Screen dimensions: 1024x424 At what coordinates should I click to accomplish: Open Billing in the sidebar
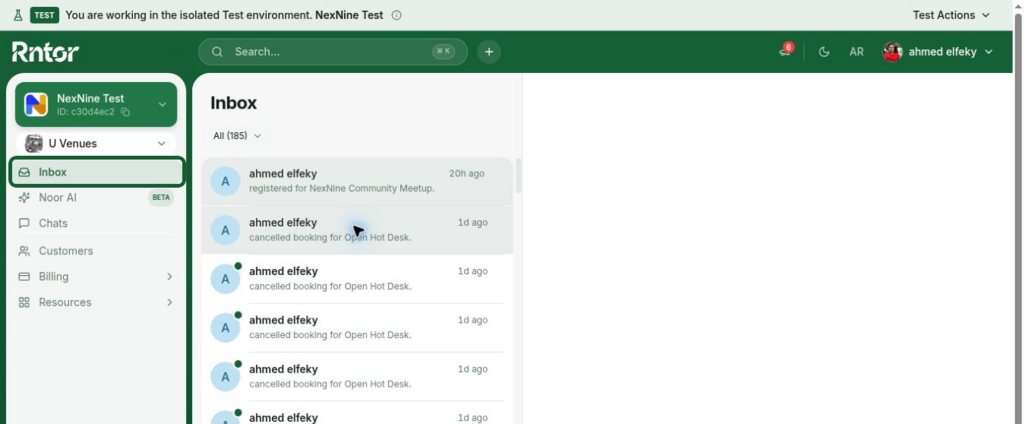[x=97, y=276]
